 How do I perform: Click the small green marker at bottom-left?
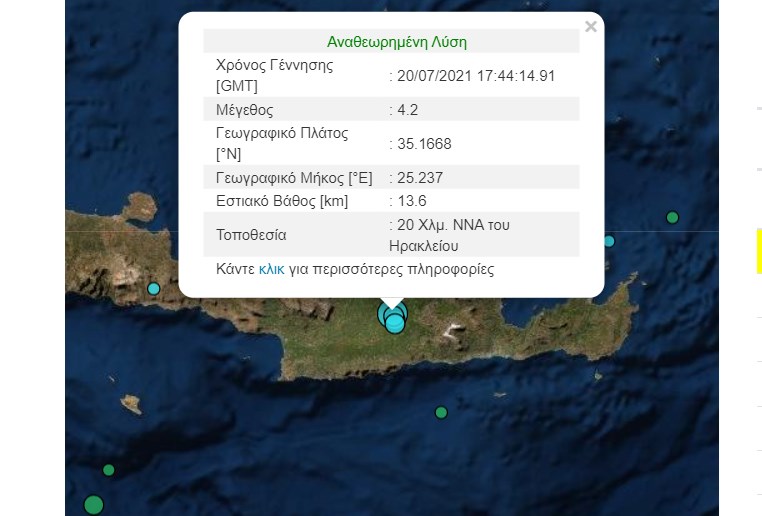point(109,470)
